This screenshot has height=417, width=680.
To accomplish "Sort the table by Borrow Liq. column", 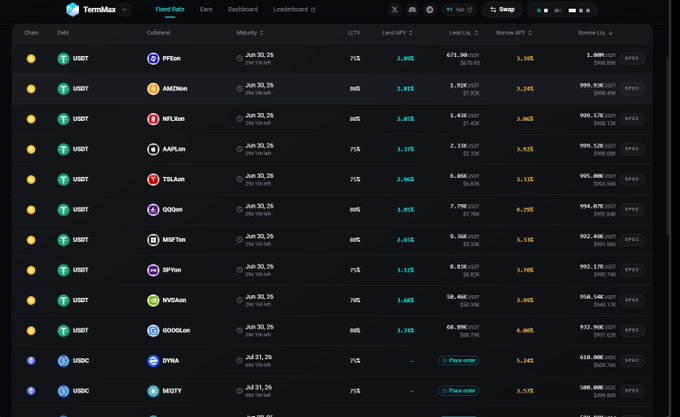I will [x=595, y=33].
